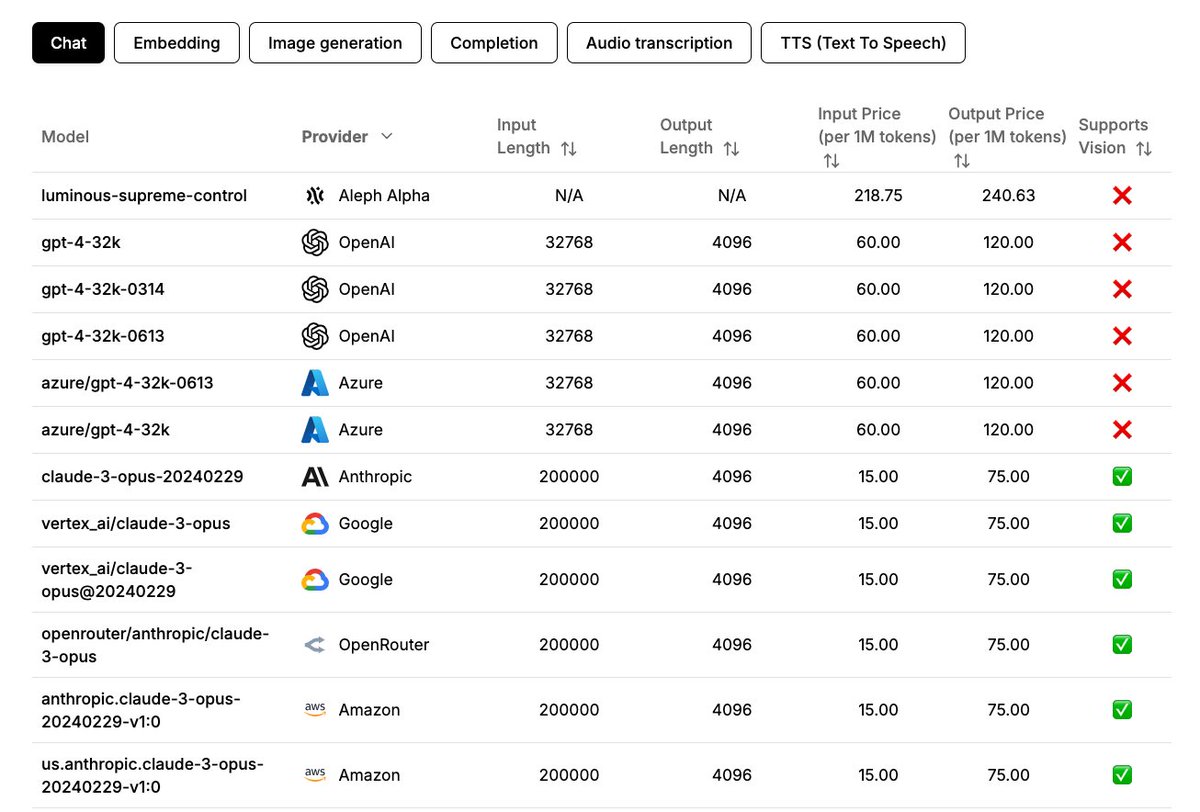
Task: Select model name azure/gpt-4-32k-0613
Action: click(127, 383)
